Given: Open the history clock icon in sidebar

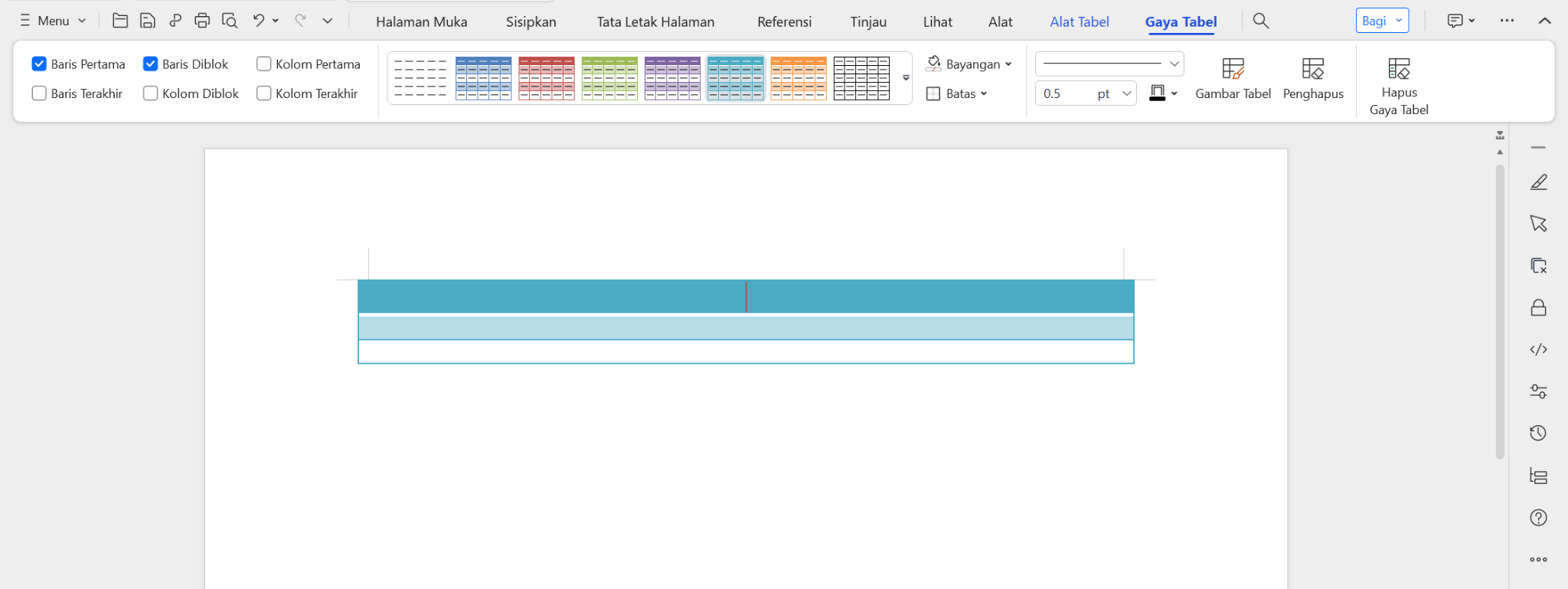Looking at the screenshot, I should [x=1538, y=434].
